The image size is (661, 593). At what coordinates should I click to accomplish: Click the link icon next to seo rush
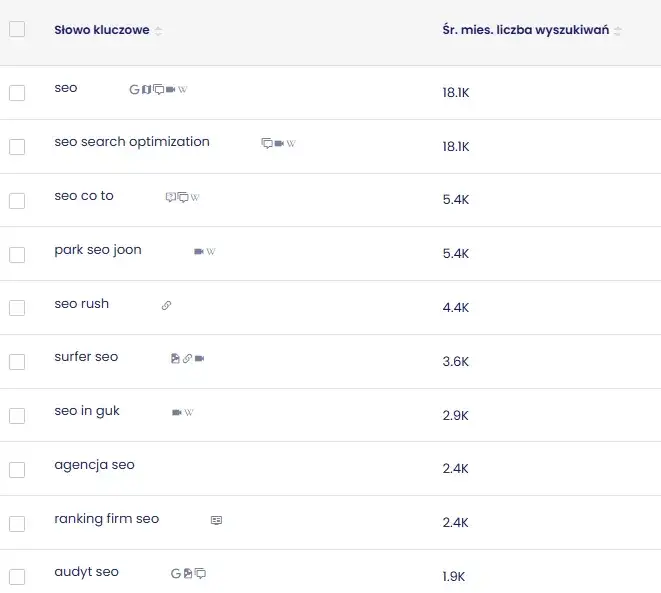[x=166, y=305]
